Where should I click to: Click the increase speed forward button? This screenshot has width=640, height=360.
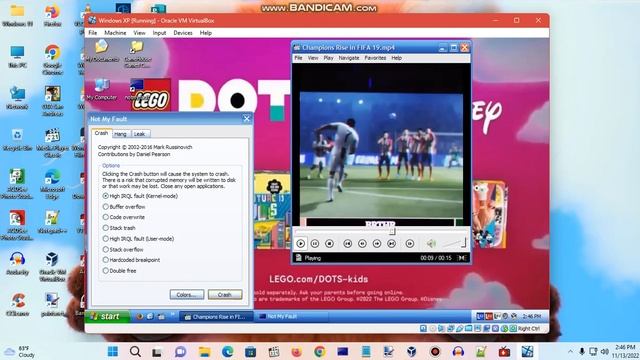tap(377, 244)
